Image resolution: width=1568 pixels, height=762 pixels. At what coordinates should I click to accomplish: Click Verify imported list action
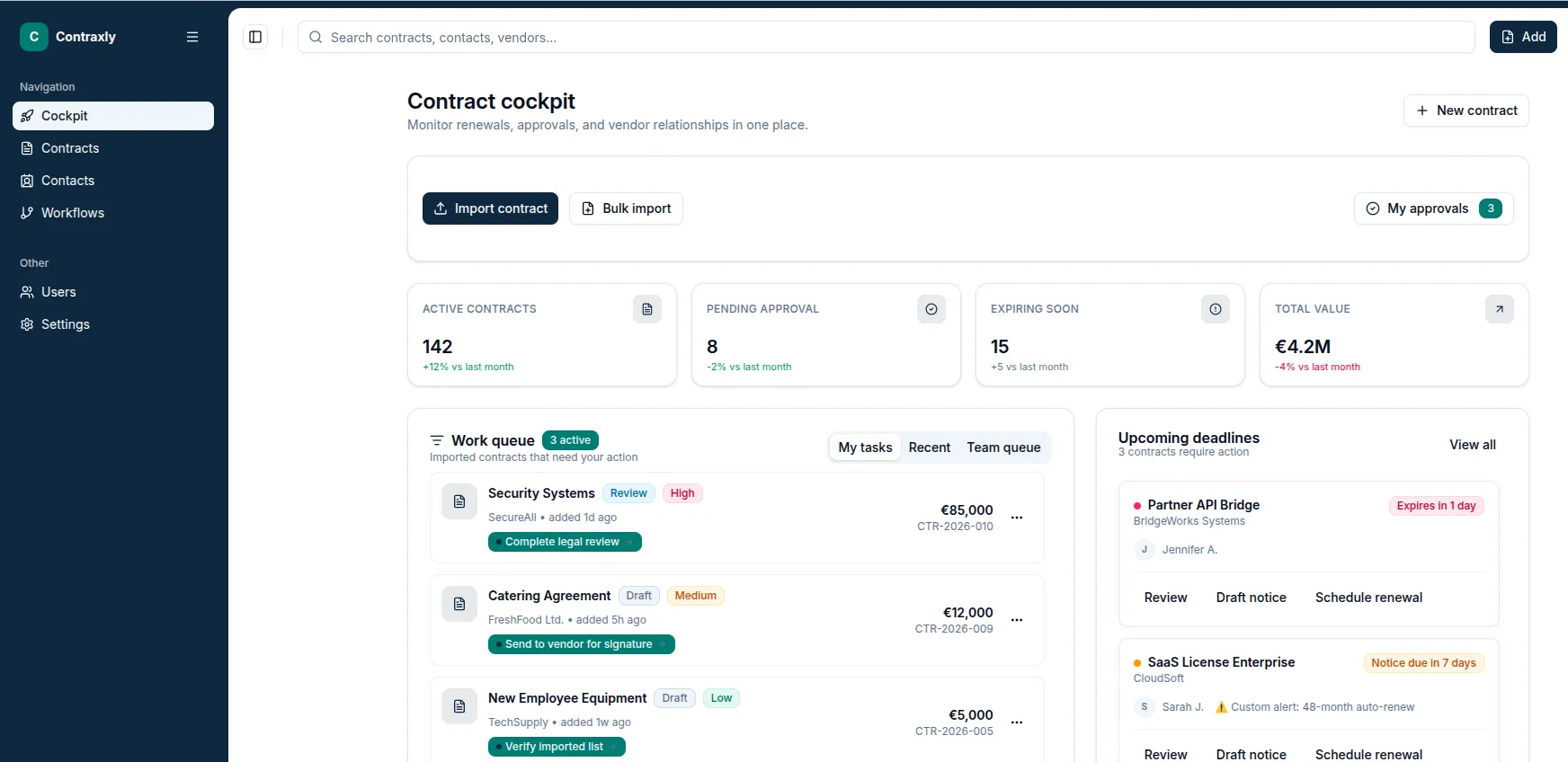tap(557, 747)
